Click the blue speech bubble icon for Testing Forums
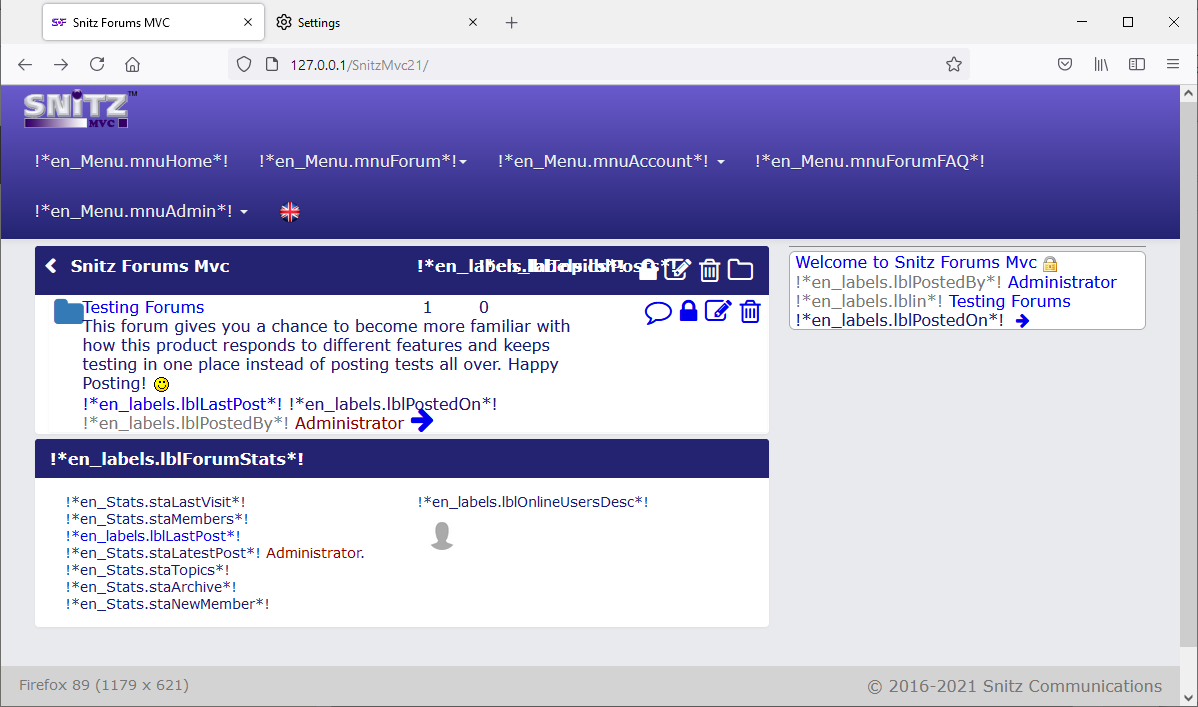The image size is (1198, 707). click(658, 312)
